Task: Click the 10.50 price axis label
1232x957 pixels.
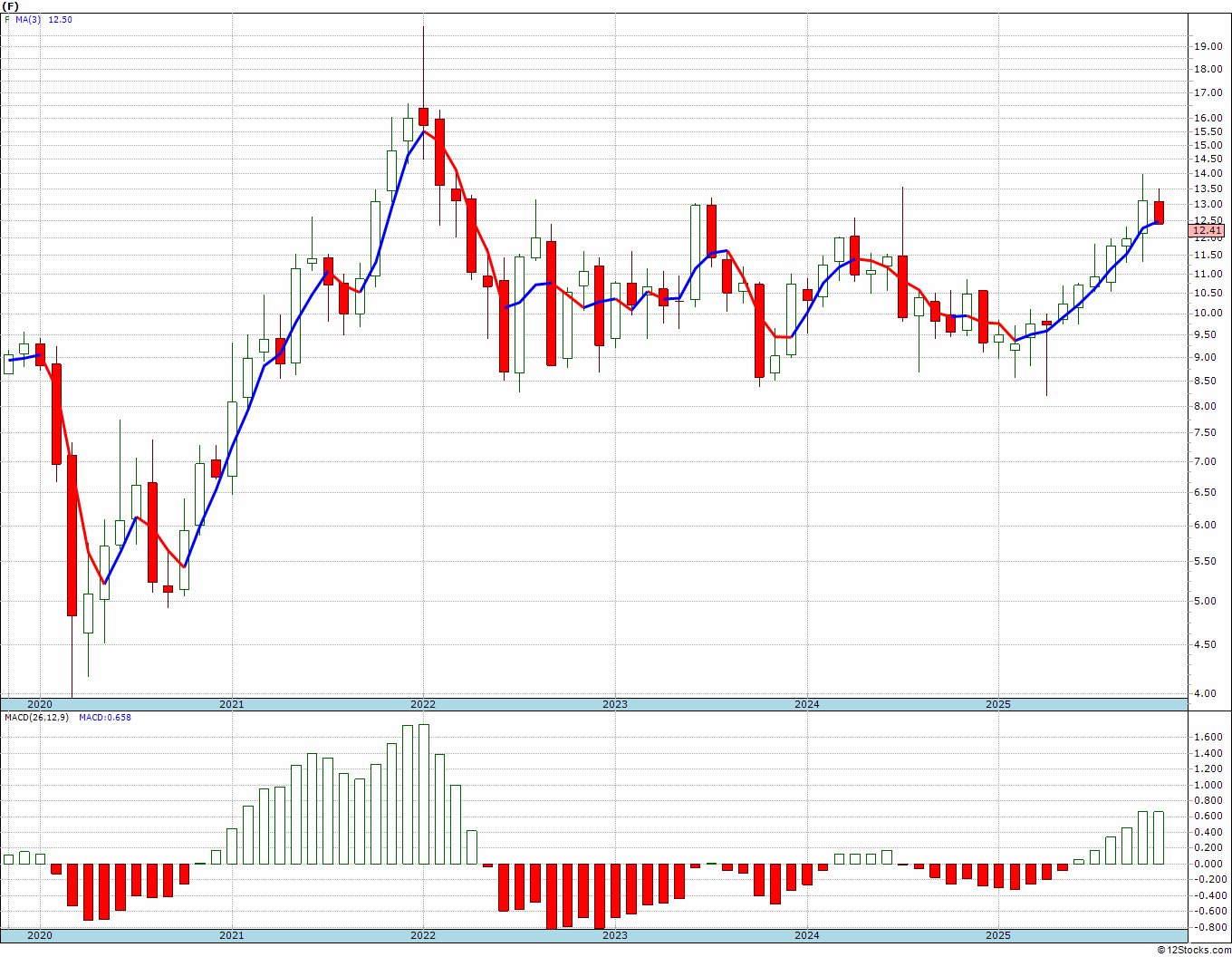Action: (1208, 293)
